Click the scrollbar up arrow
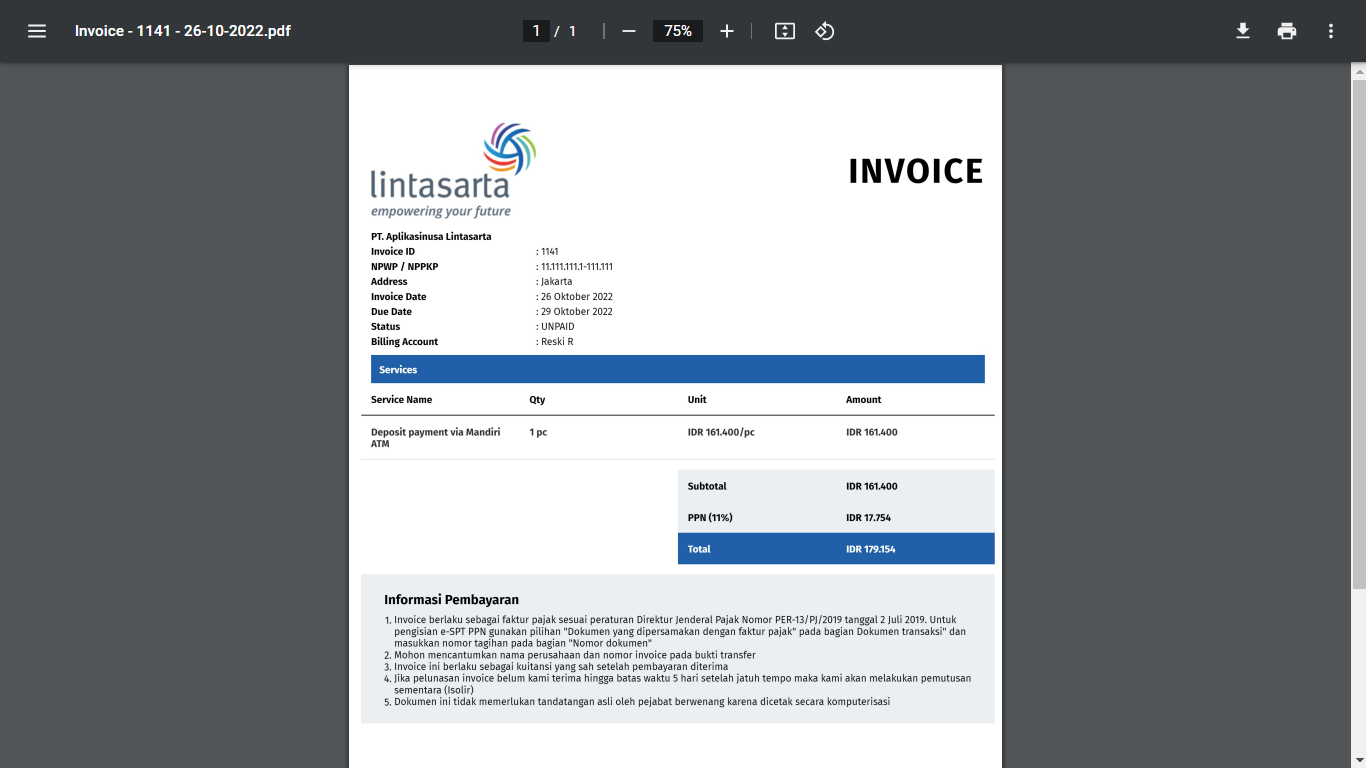The width and height of the screenshot is (1366, 768). [1358, 71]
